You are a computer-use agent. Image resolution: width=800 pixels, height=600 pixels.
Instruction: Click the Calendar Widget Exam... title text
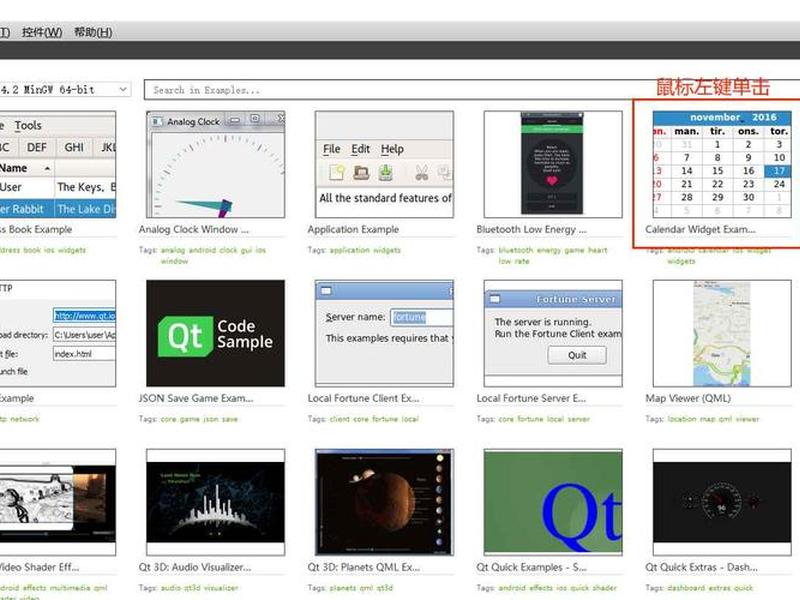(700, 230)
